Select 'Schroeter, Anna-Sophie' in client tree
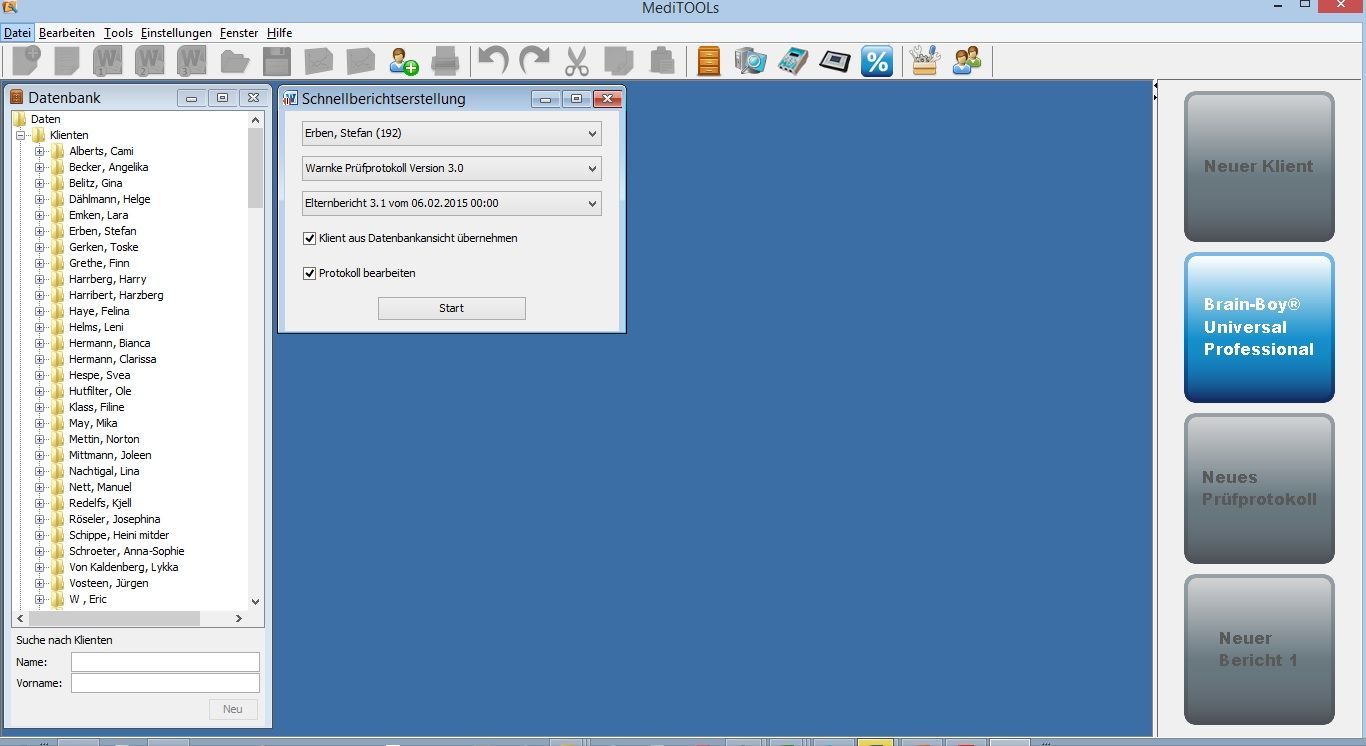The height and width of the screenshot is (746, 1366). (126, 551)
